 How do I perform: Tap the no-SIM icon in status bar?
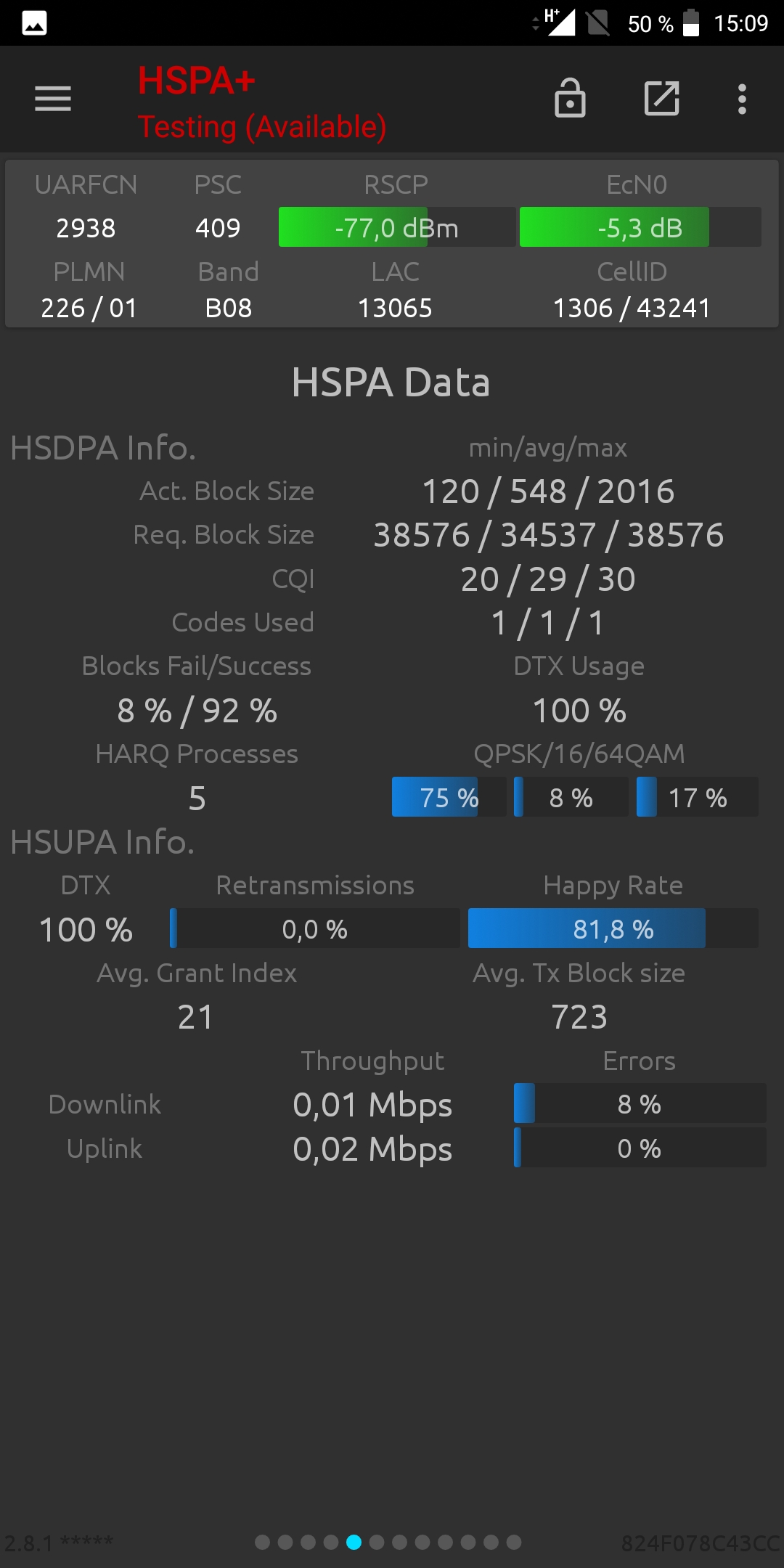598,23
